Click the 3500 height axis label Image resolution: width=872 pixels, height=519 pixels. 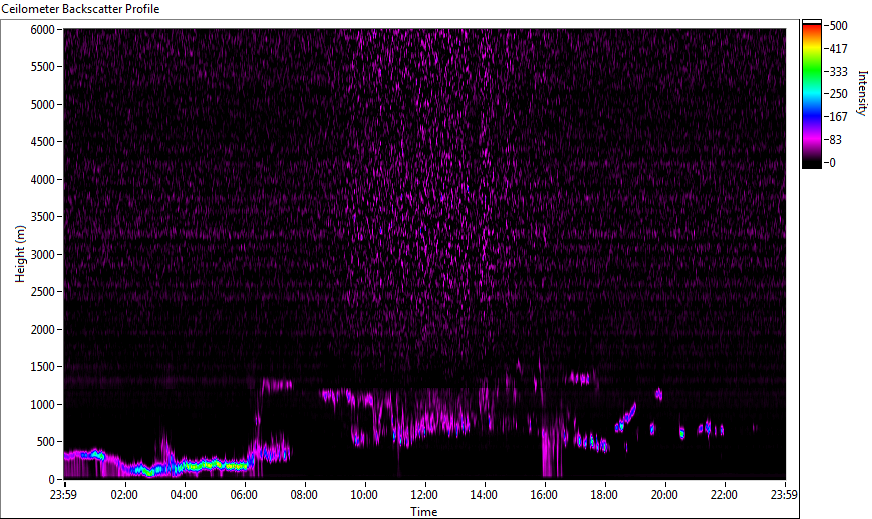point(42,217)
